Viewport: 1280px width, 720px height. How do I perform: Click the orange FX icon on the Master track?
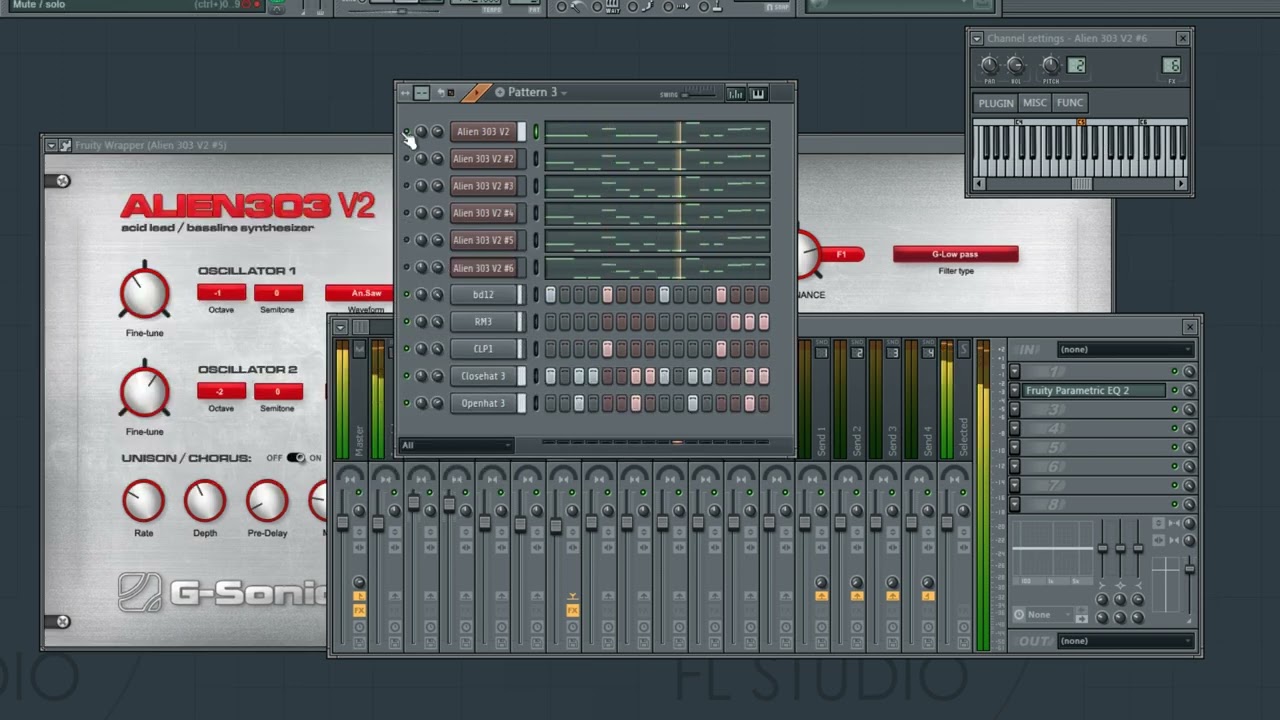coord(359,610)
